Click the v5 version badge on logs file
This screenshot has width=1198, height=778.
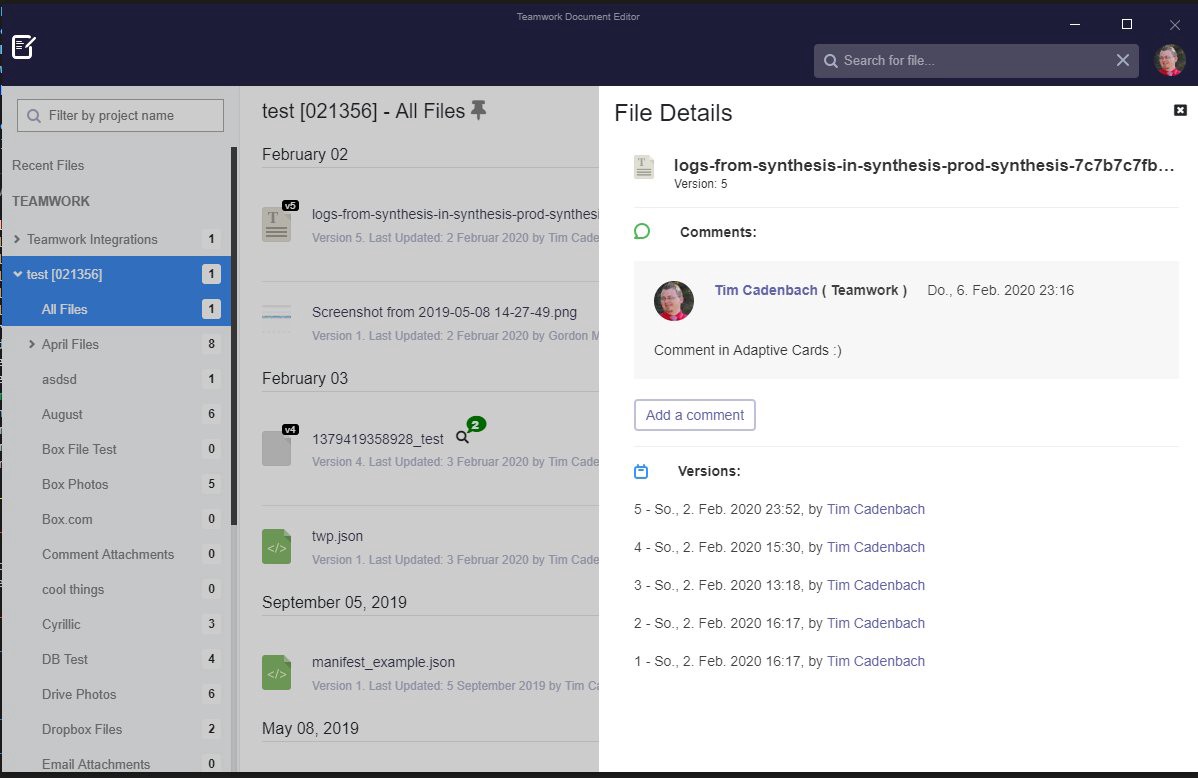pyautogui.click(x=290, y=206)
